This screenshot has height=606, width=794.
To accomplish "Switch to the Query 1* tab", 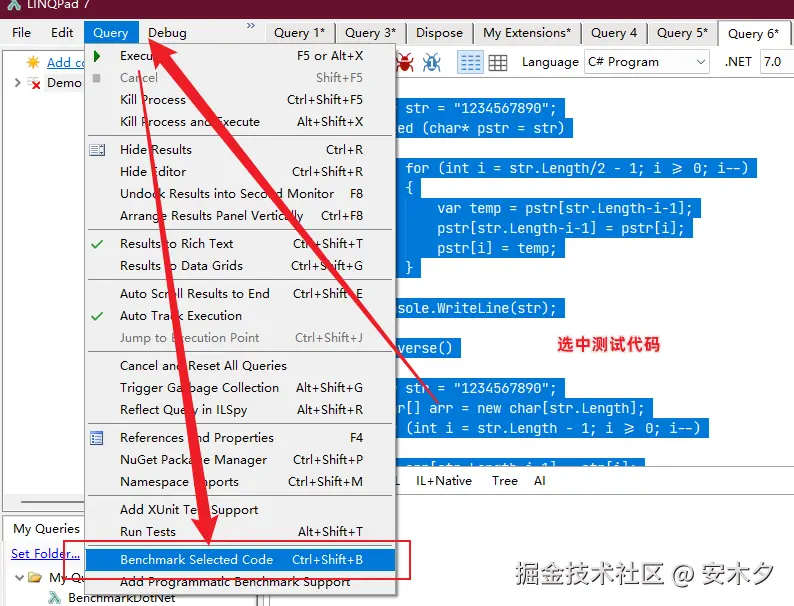I will click(x=299, y=33).
